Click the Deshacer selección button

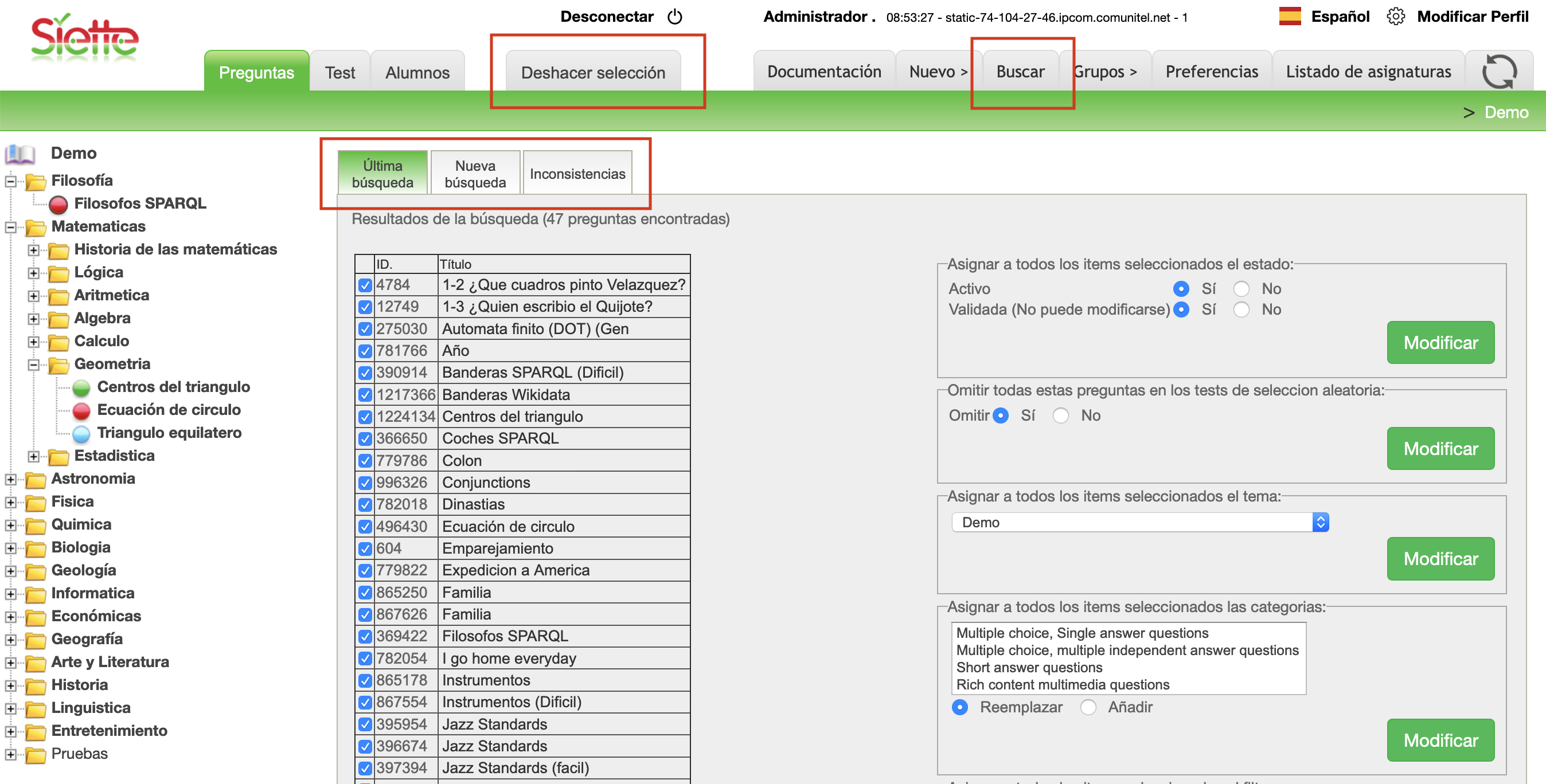click(x=592, y=73)
